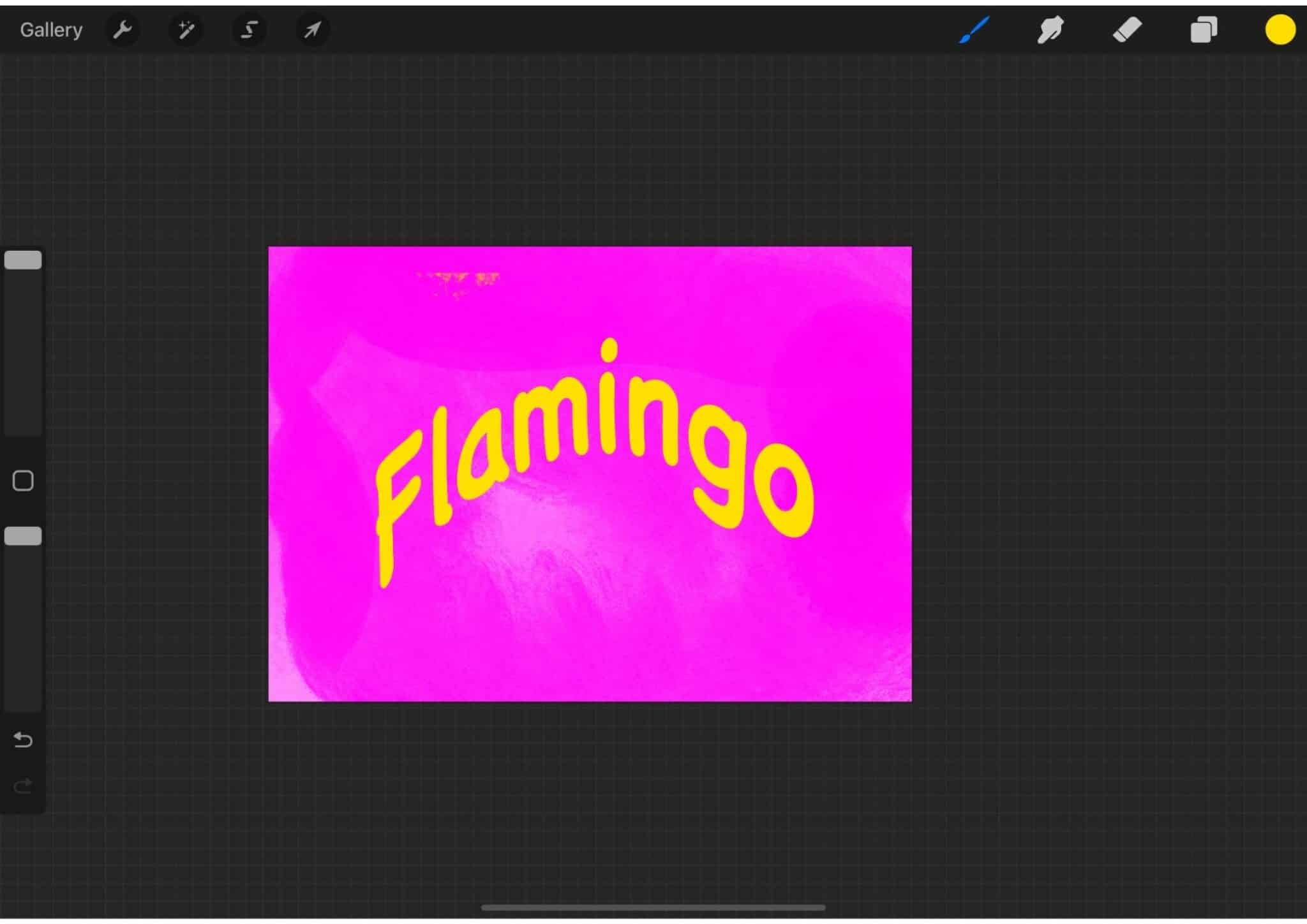1307x924 pixels.
Task: Activate the Transform arrow tool
Action: pos(312,30)
